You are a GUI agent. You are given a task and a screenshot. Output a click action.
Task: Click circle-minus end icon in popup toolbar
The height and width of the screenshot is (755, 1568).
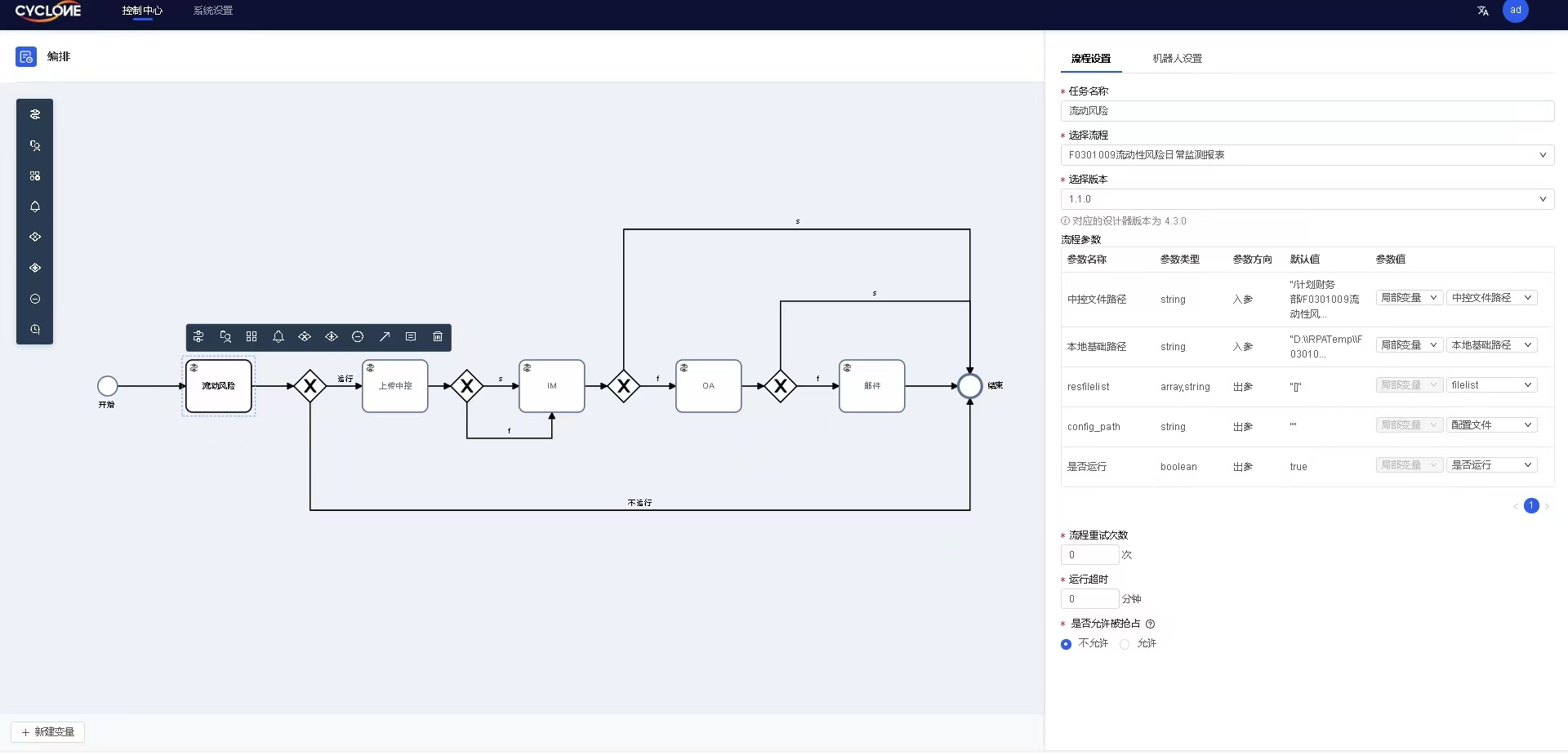click(358, 336)
